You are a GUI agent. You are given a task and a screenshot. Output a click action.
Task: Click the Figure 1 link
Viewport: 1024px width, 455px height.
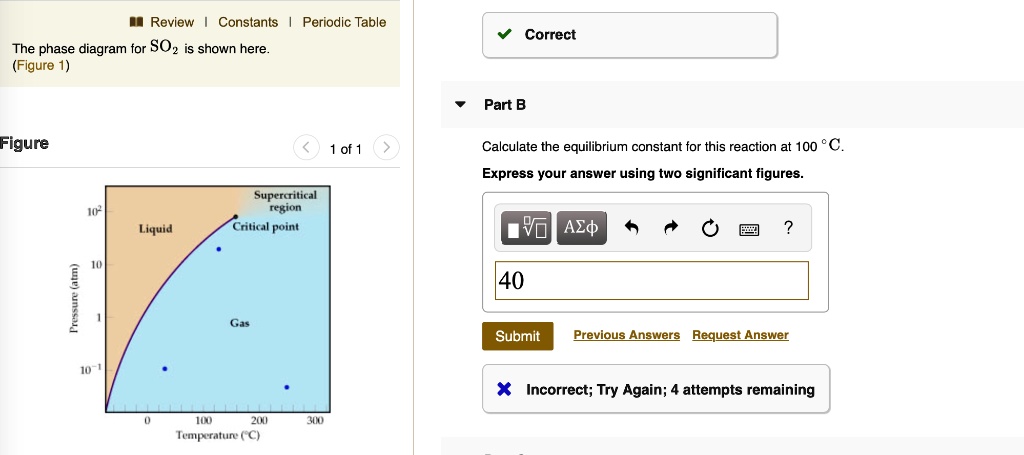[39, 66]
